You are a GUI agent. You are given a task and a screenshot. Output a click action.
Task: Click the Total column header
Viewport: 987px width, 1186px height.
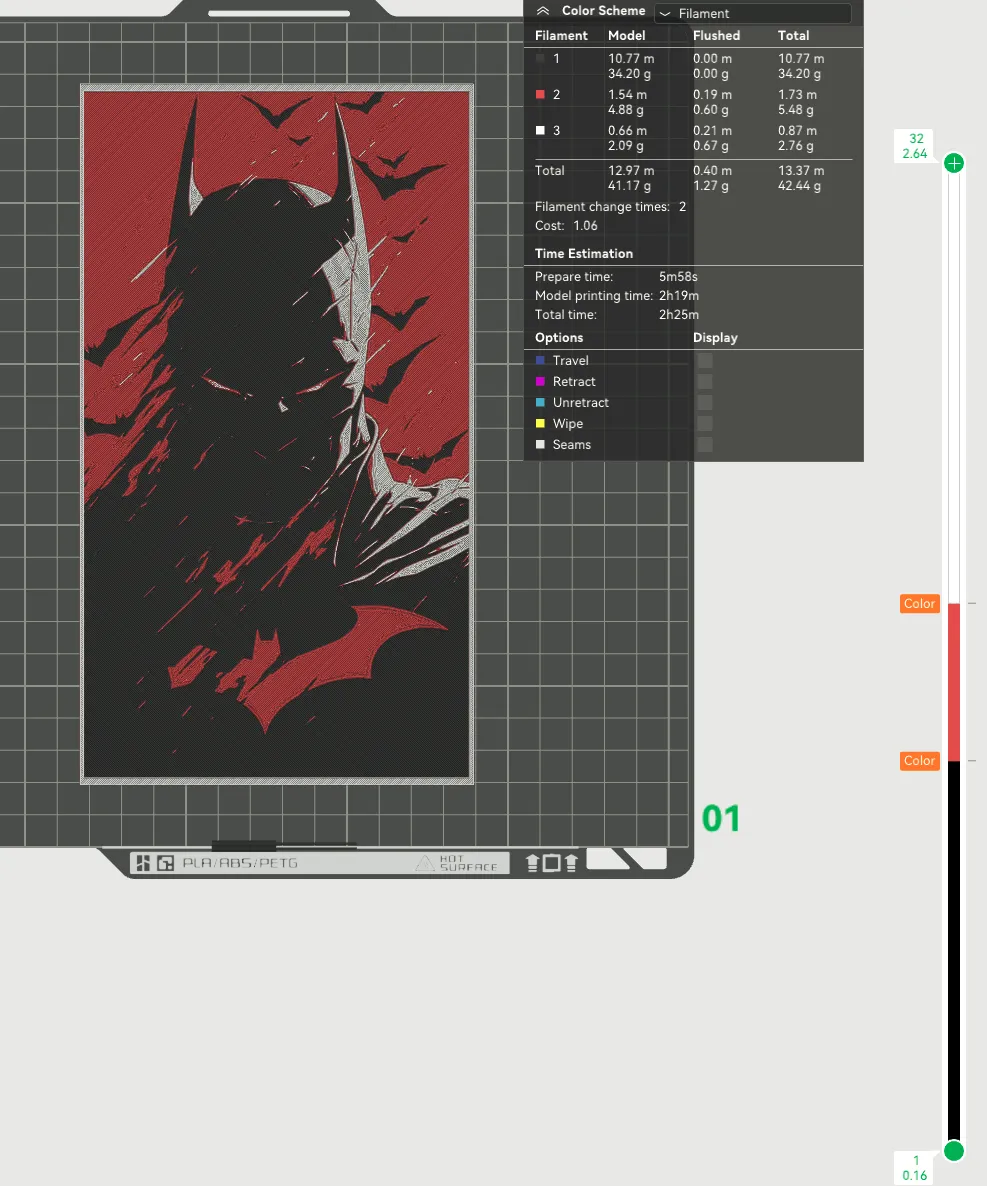(x=793, y=36)
